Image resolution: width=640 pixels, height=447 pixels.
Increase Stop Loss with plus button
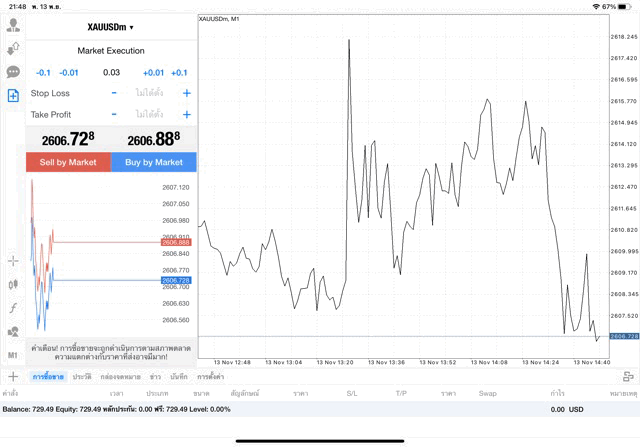coord(186,93)
